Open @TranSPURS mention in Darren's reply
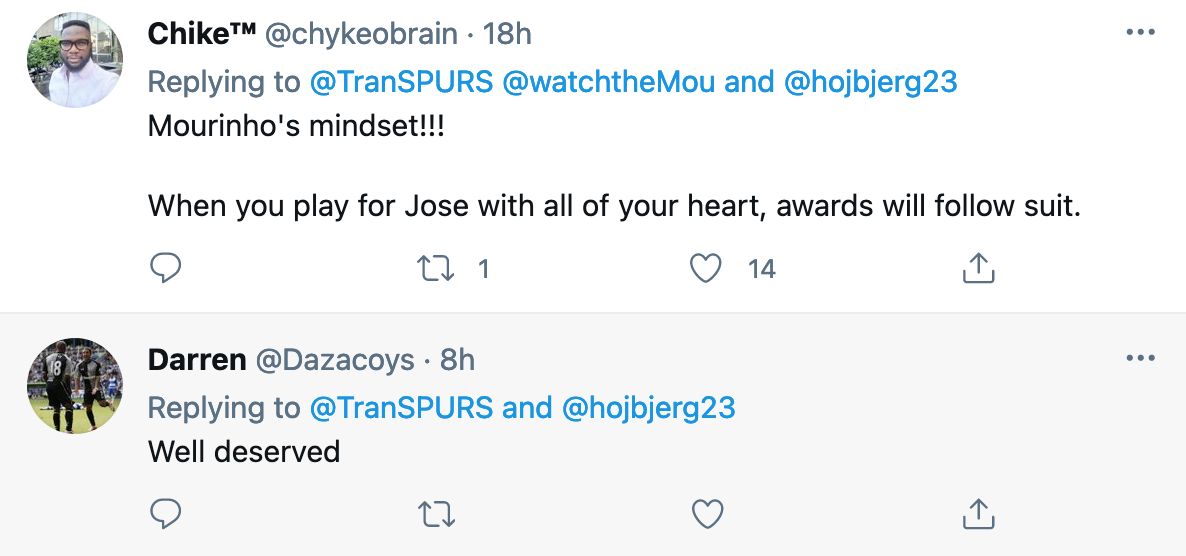The width and height of the screenshot is (1186, 556). pyautogui.click(x=401, y=407)
